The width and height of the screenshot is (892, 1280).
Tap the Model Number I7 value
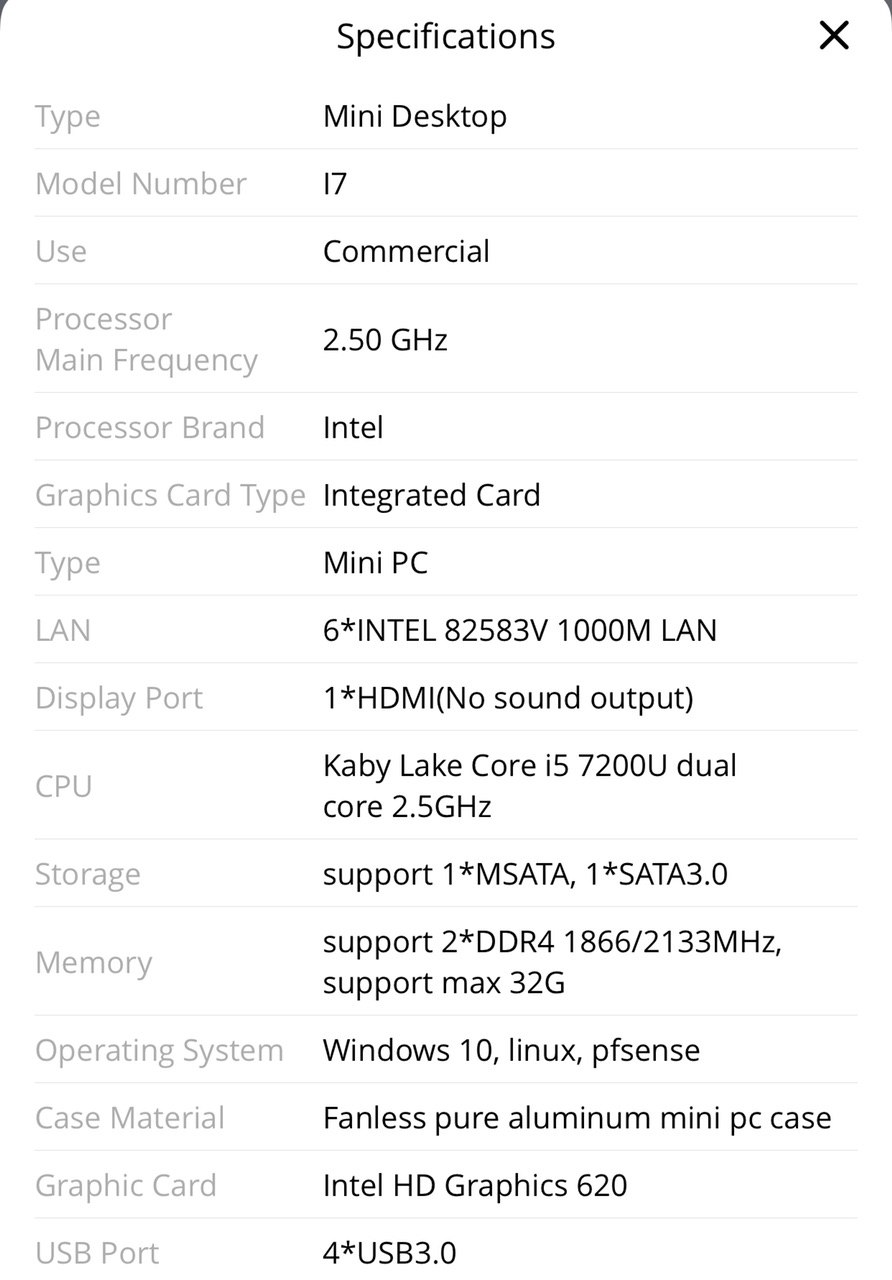pyautogui.click(x=335, y=184)
